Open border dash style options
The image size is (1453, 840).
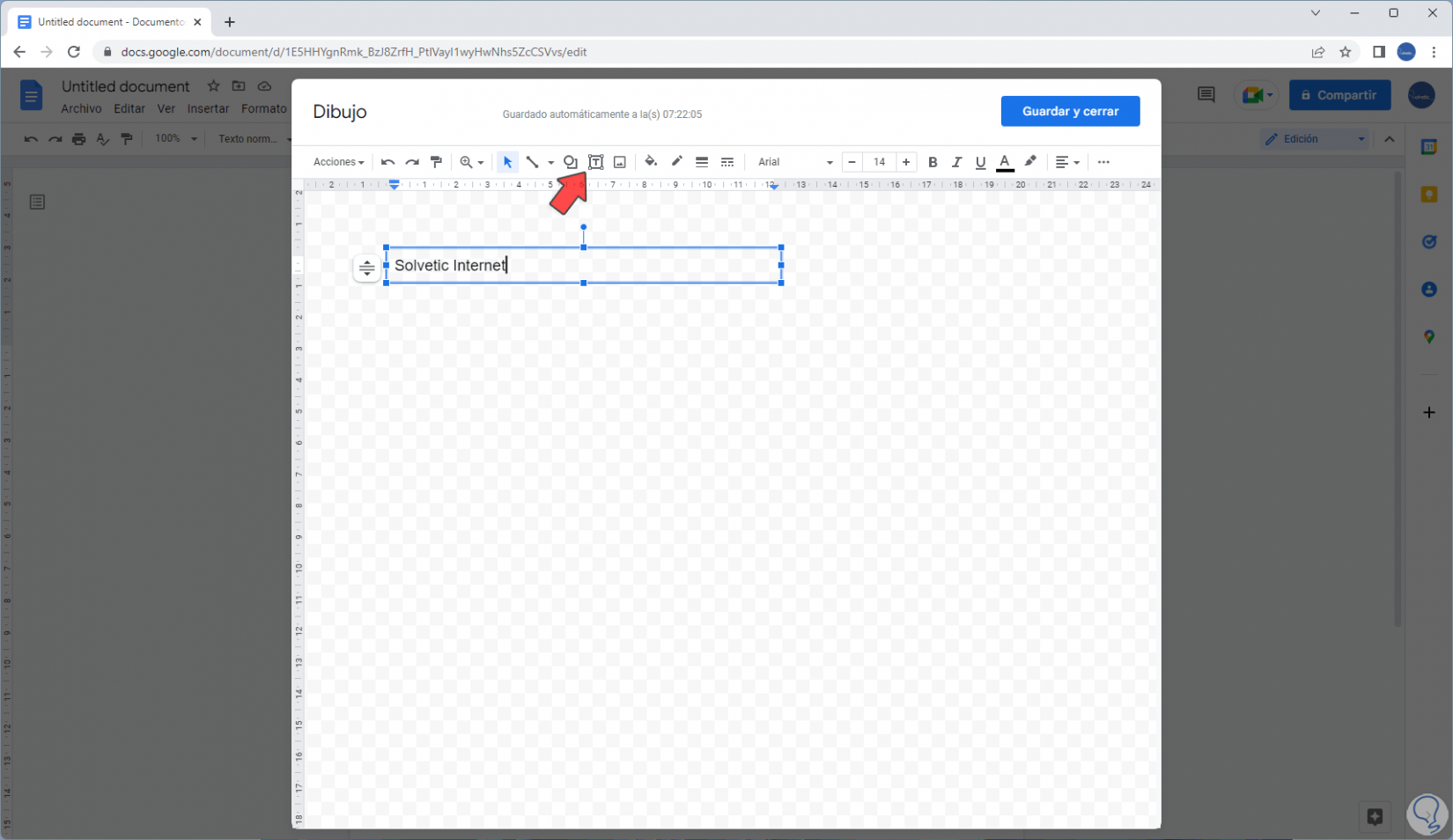pos(727,162)
